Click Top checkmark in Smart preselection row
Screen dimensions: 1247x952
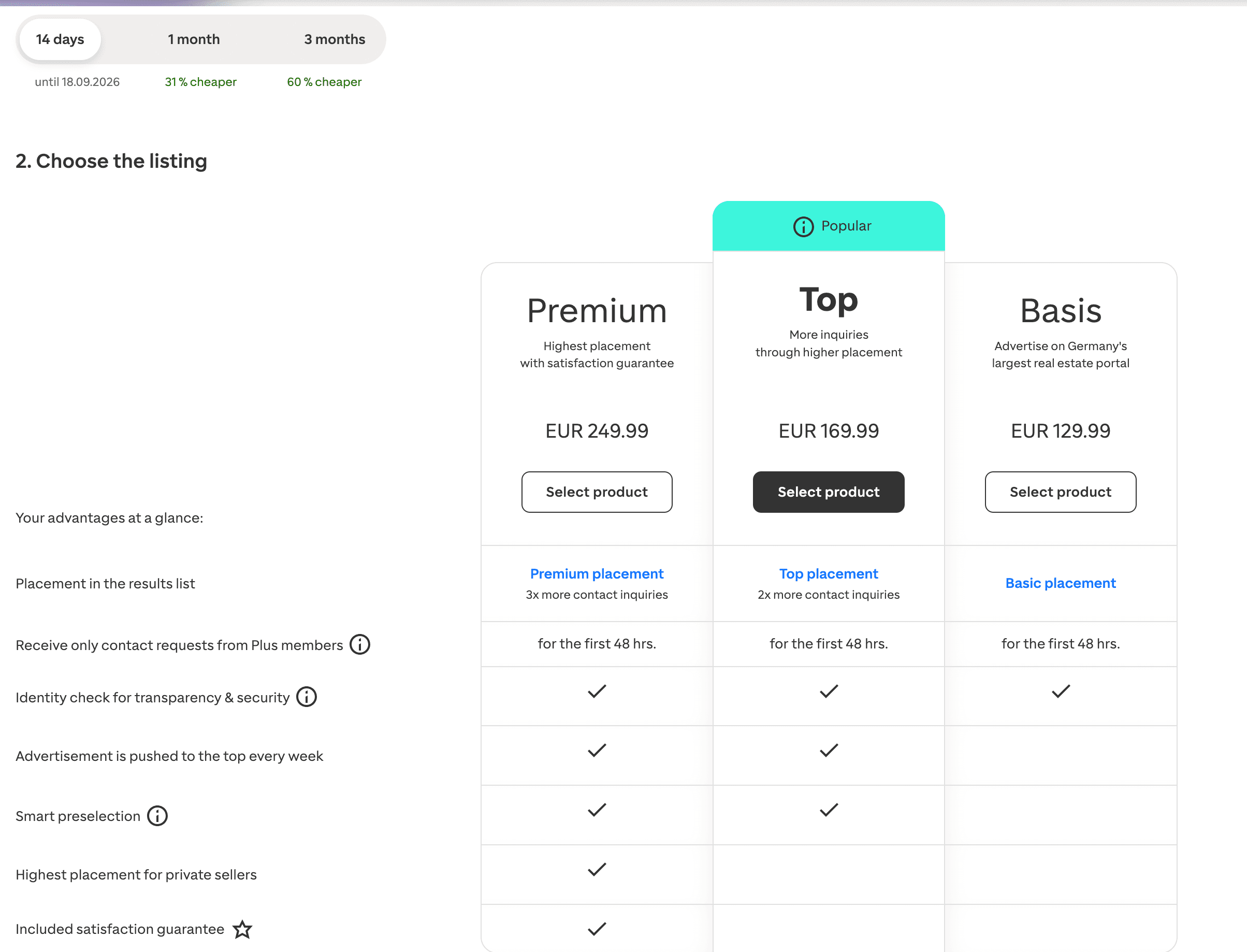828,810
